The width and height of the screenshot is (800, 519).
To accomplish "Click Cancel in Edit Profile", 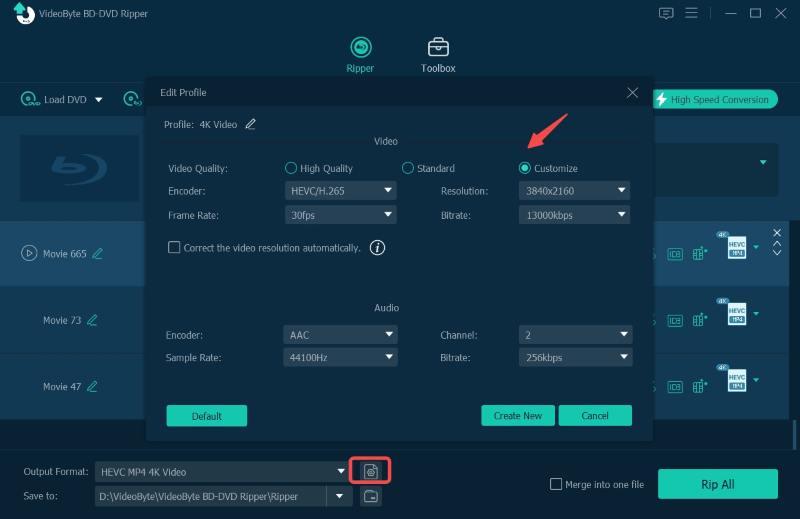I will (595, 415).
